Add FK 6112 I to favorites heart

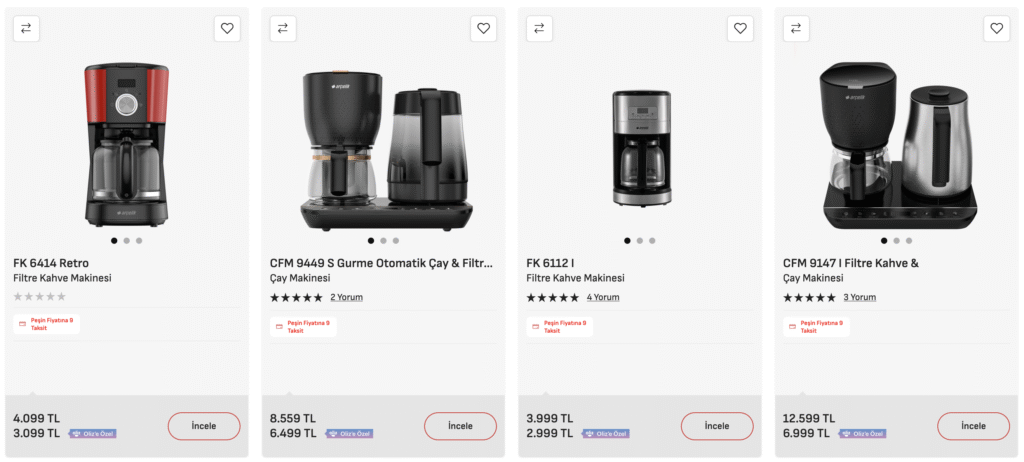740,29
